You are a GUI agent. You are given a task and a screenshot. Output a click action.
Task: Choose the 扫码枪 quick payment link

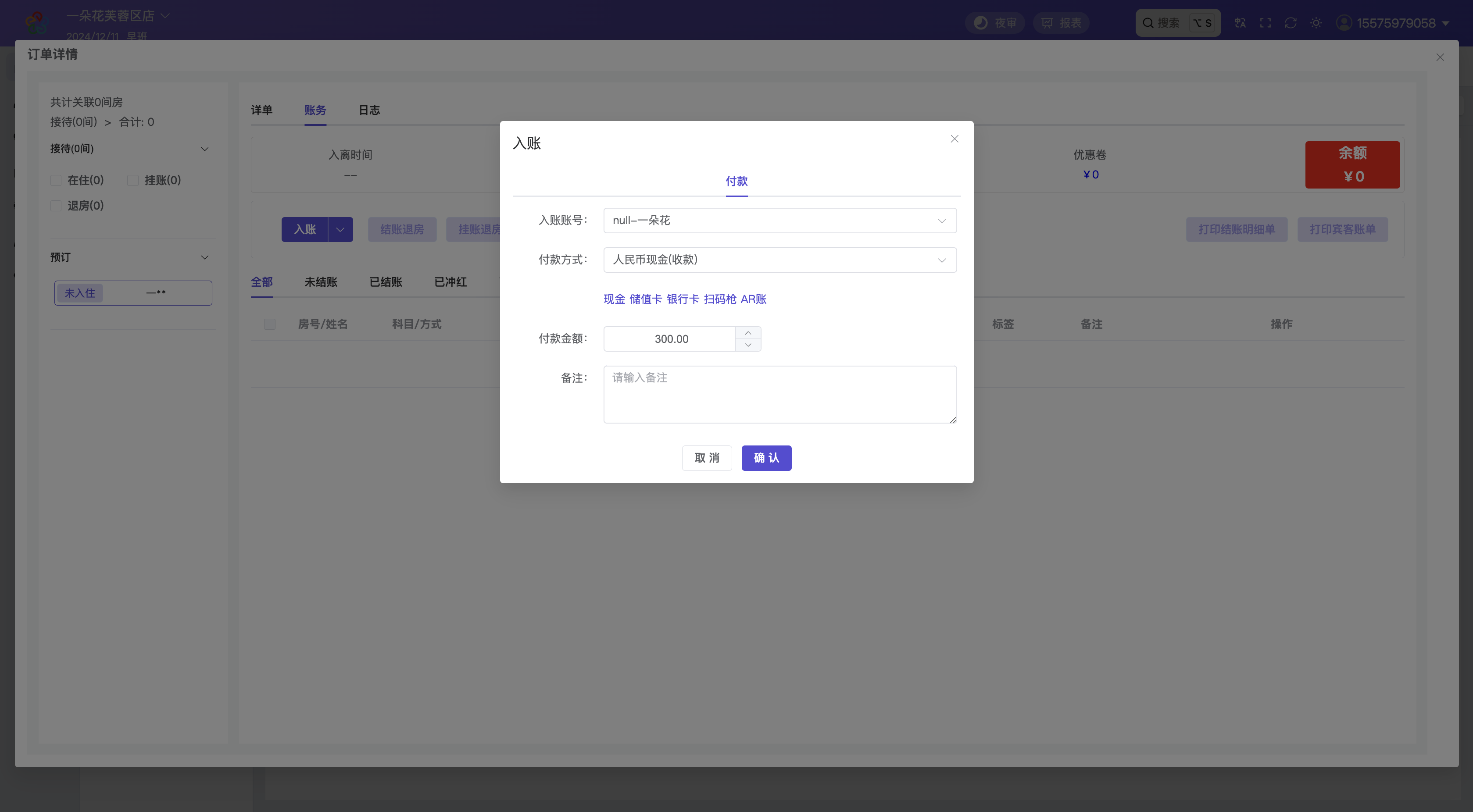pos(720,299)
